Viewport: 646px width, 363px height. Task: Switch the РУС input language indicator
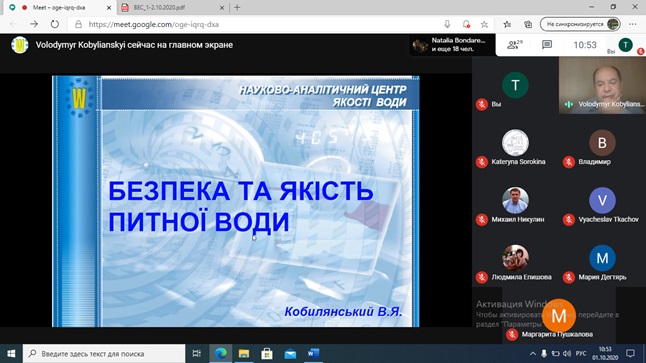[x=581, y=354]
